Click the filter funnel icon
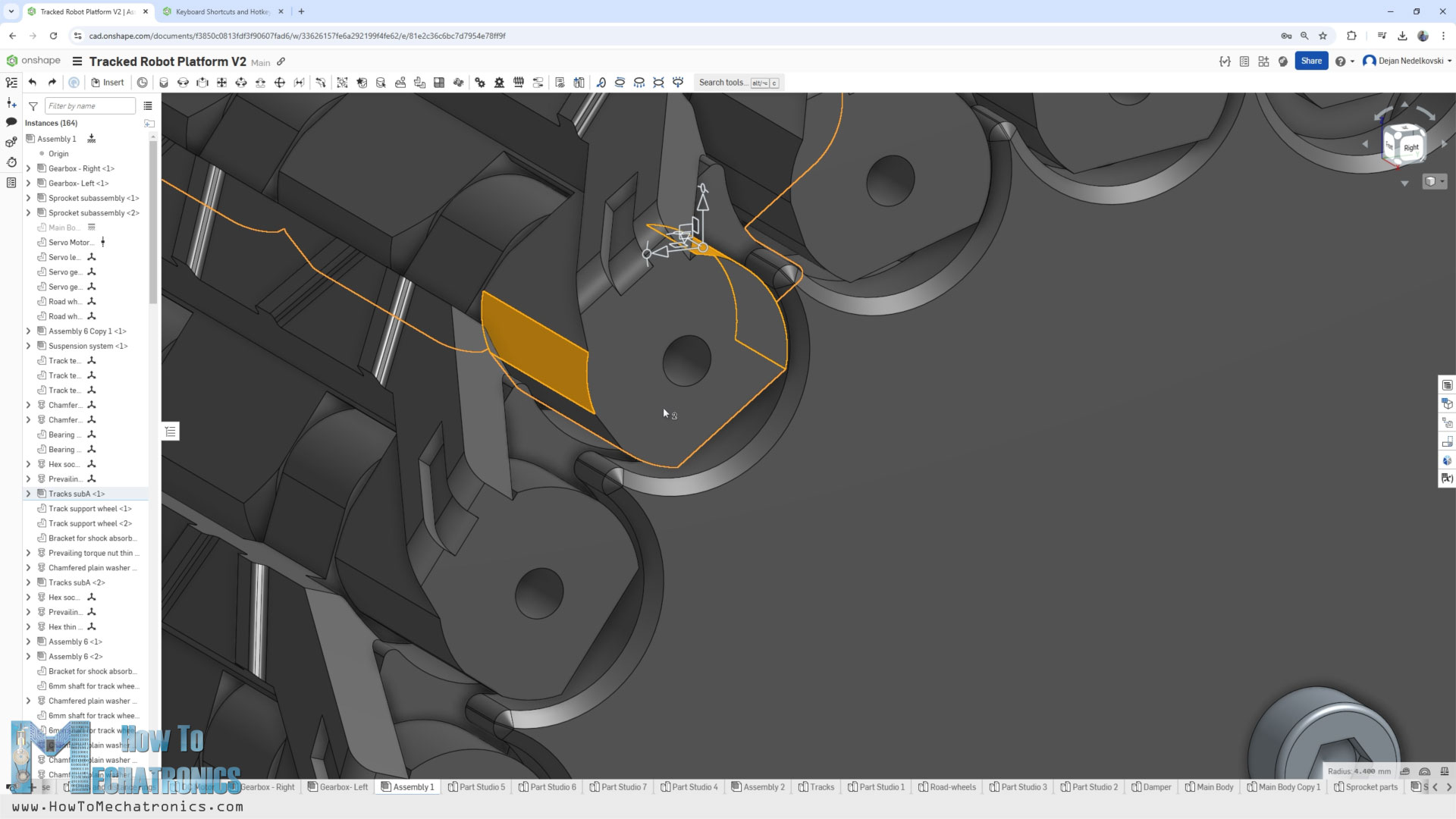 tap(33, 106)
